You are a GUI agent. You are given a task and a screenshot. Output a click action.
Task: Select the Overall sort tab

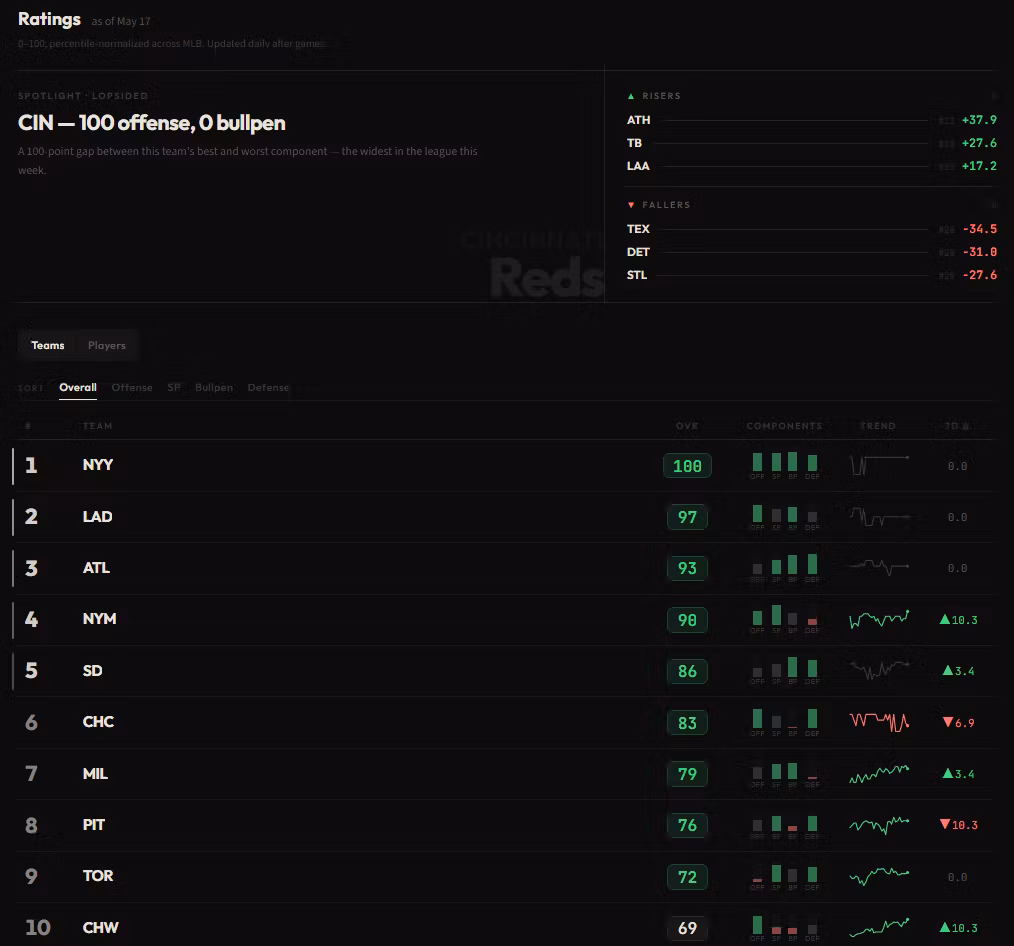click(x=78, y=387)
